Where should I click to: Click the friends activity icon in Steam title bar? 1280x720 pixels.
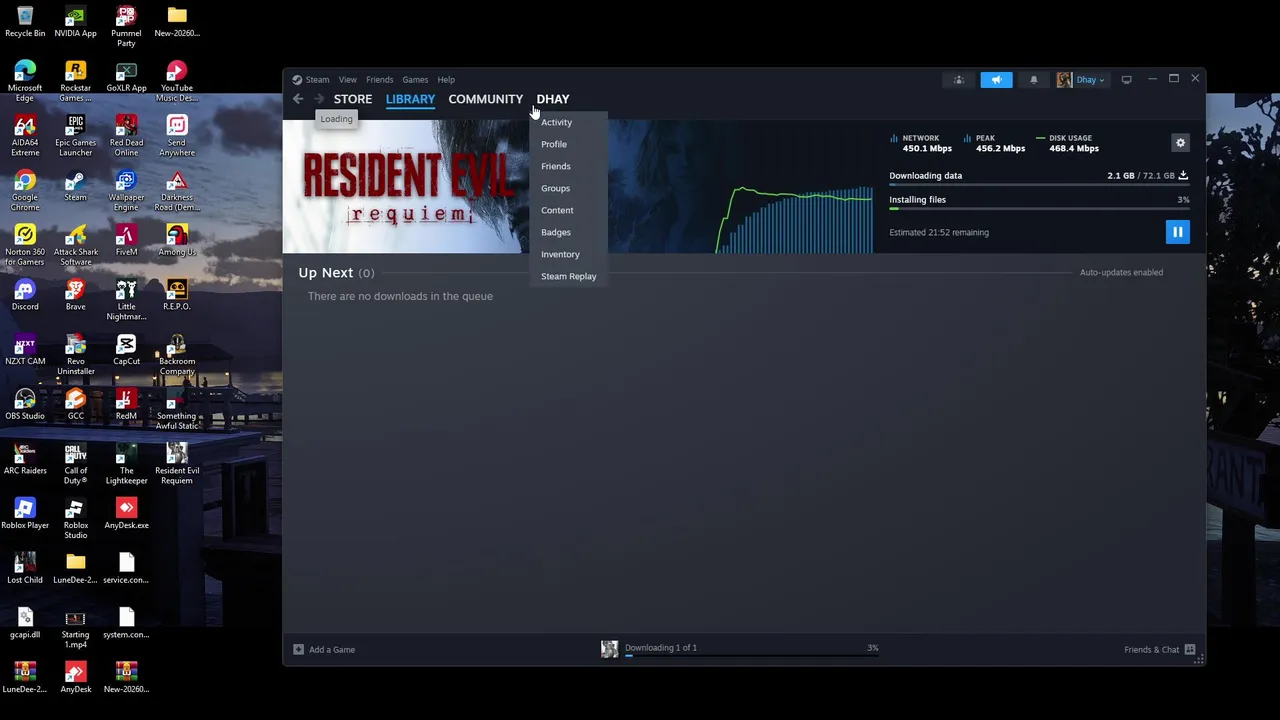958,80
